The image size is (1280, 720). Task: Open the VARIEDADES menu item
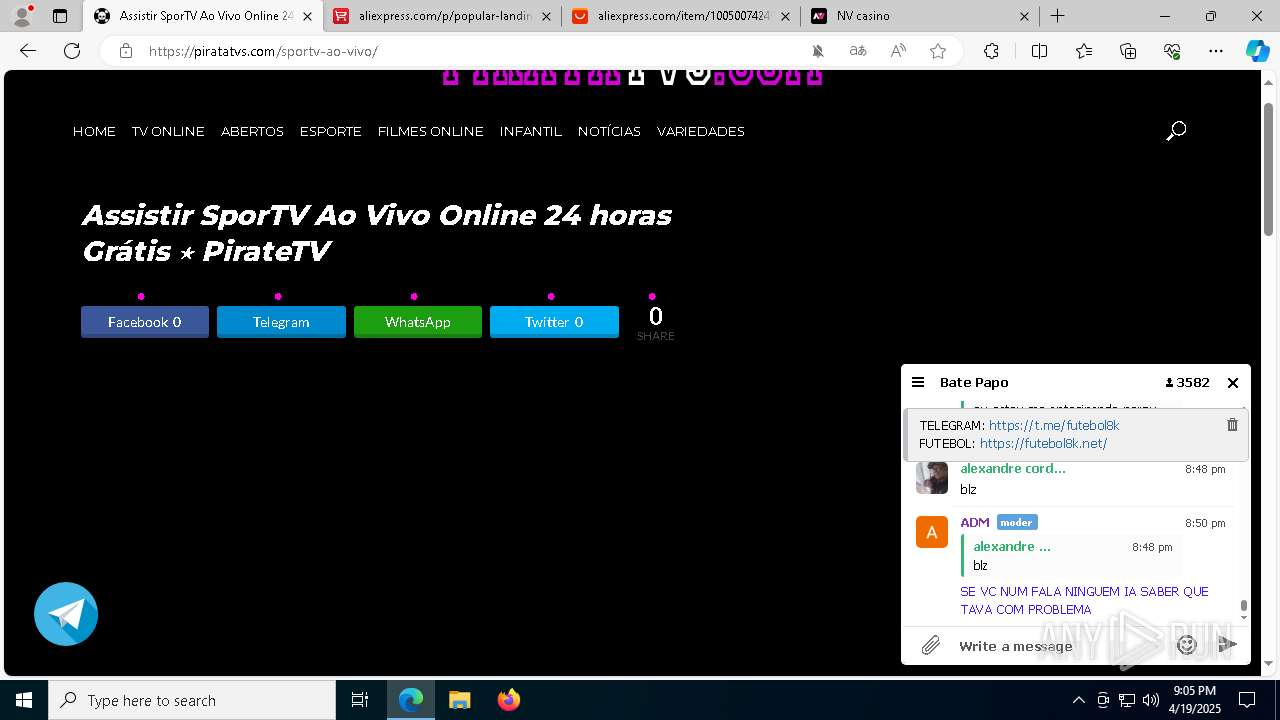click(700, 131)
